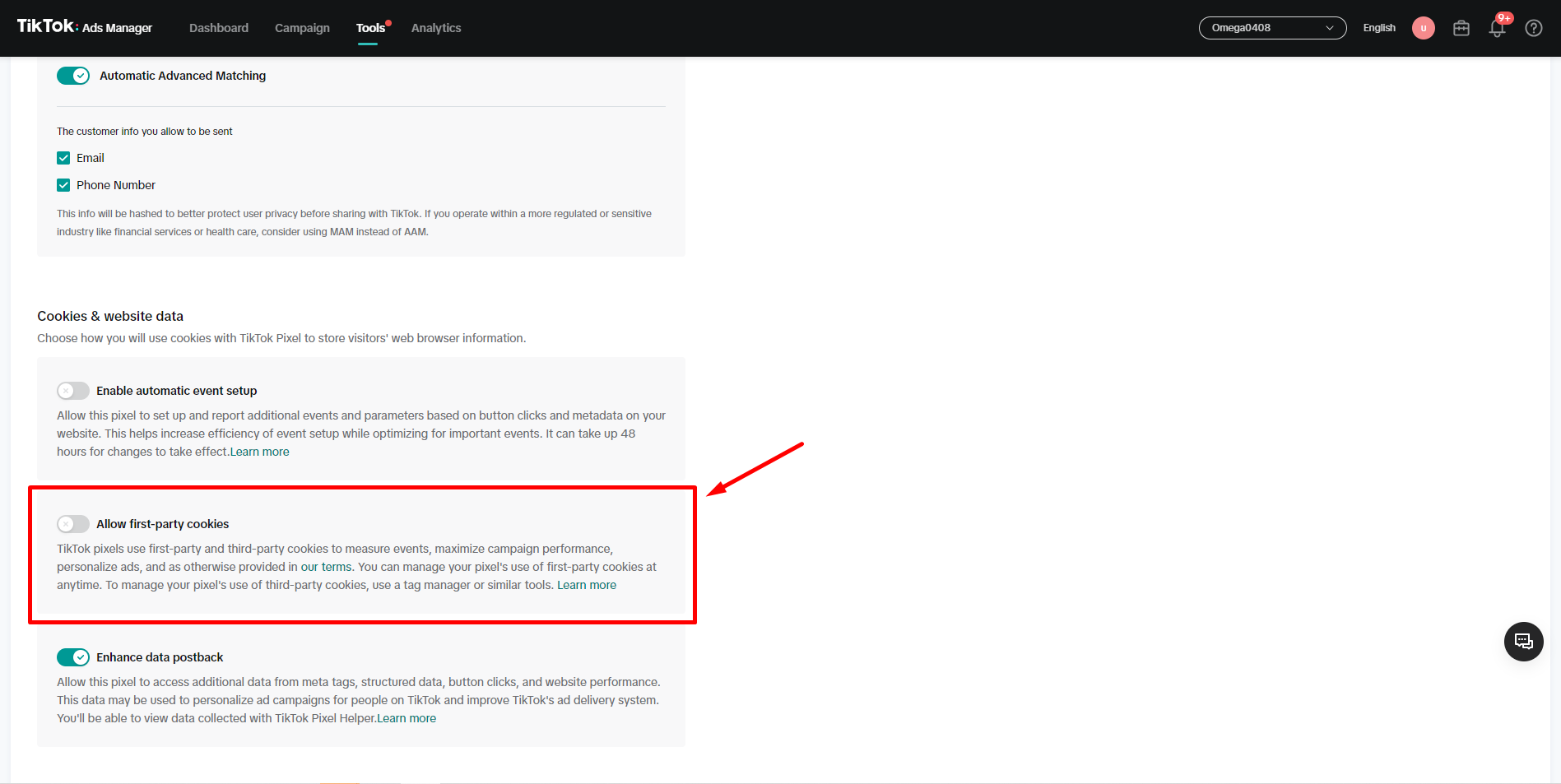Screen dimensions: 1561x784
Task: Enable automatic event setup toggle
Action: [x=73, y=391]
